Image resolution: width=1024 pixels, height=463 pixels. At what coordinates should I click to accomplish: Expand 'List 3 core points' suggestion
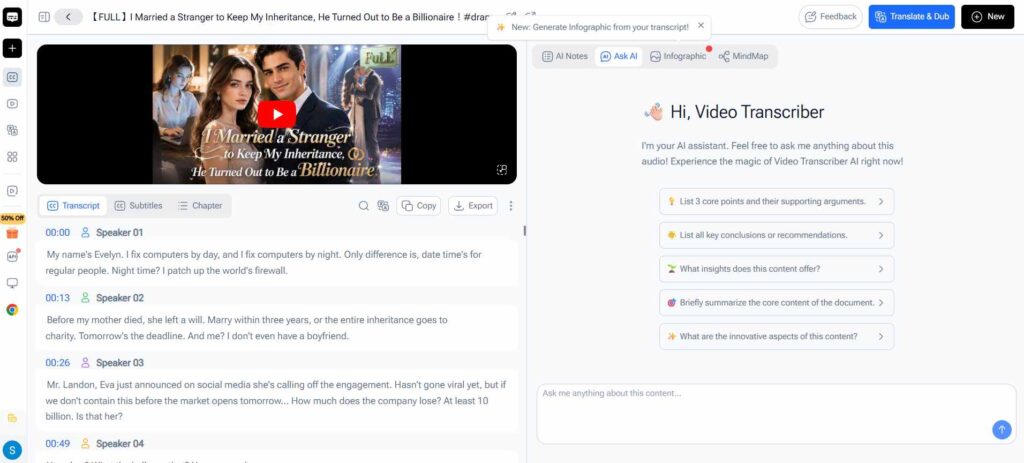[x=776, y=202]
